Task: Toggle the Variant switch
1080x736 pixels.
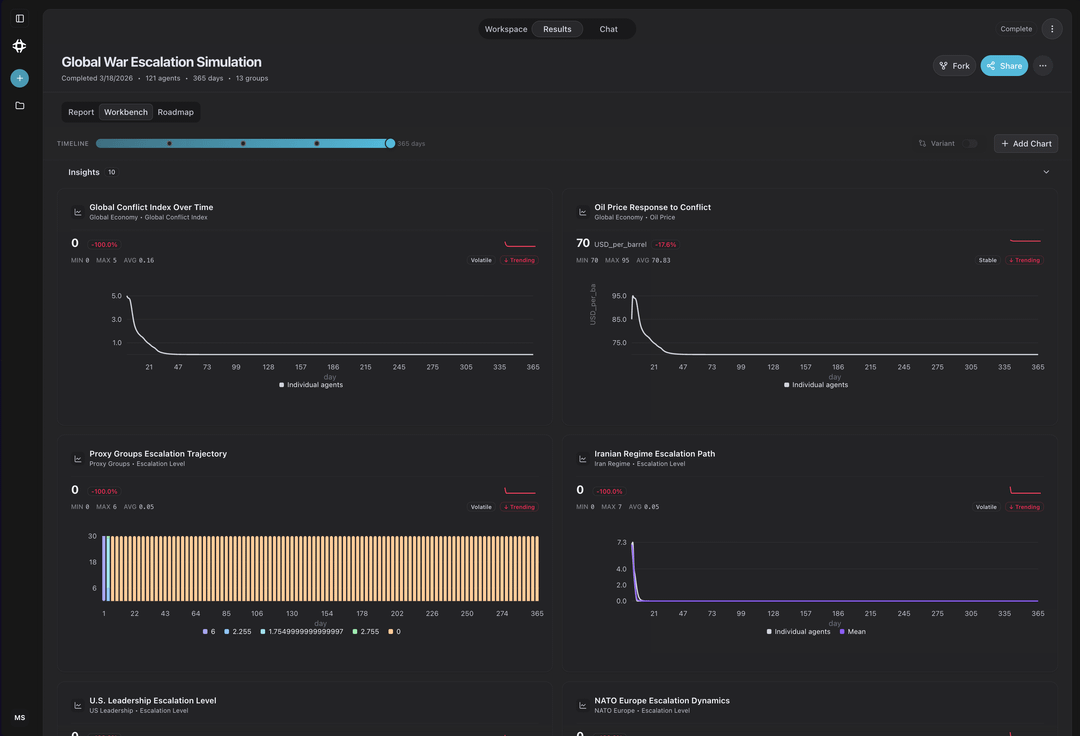Action: coord(970,144)
